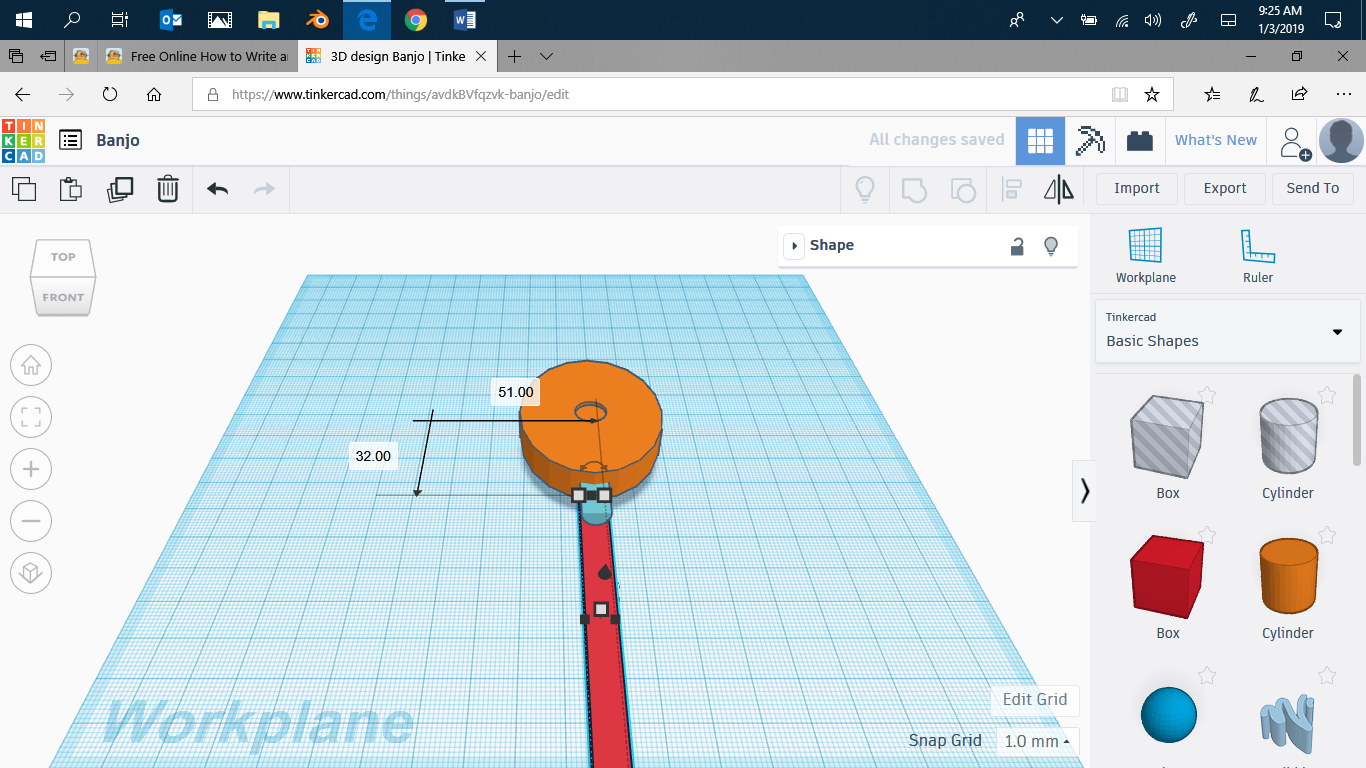Expand the Shape panel arrow
Image resolution: width=1366 pixels, height=768 pixels.
pyautogui.click(x=794, y=246)
